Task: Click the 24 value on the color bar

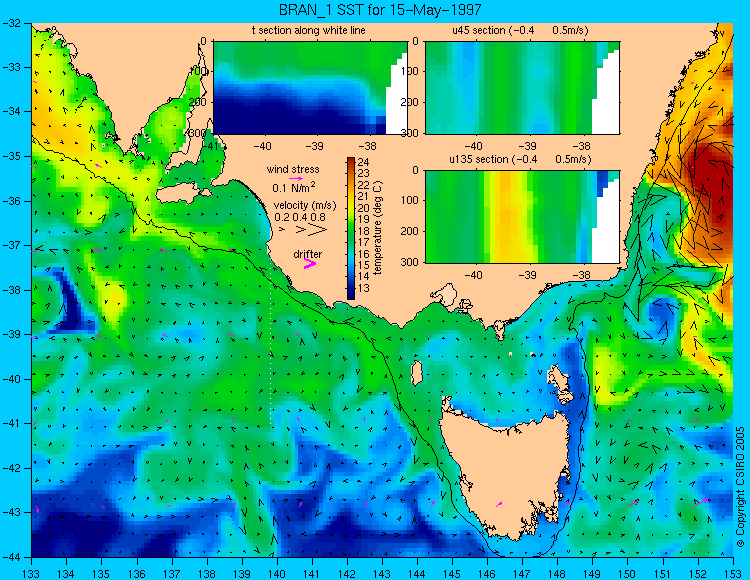Action: 364,161
